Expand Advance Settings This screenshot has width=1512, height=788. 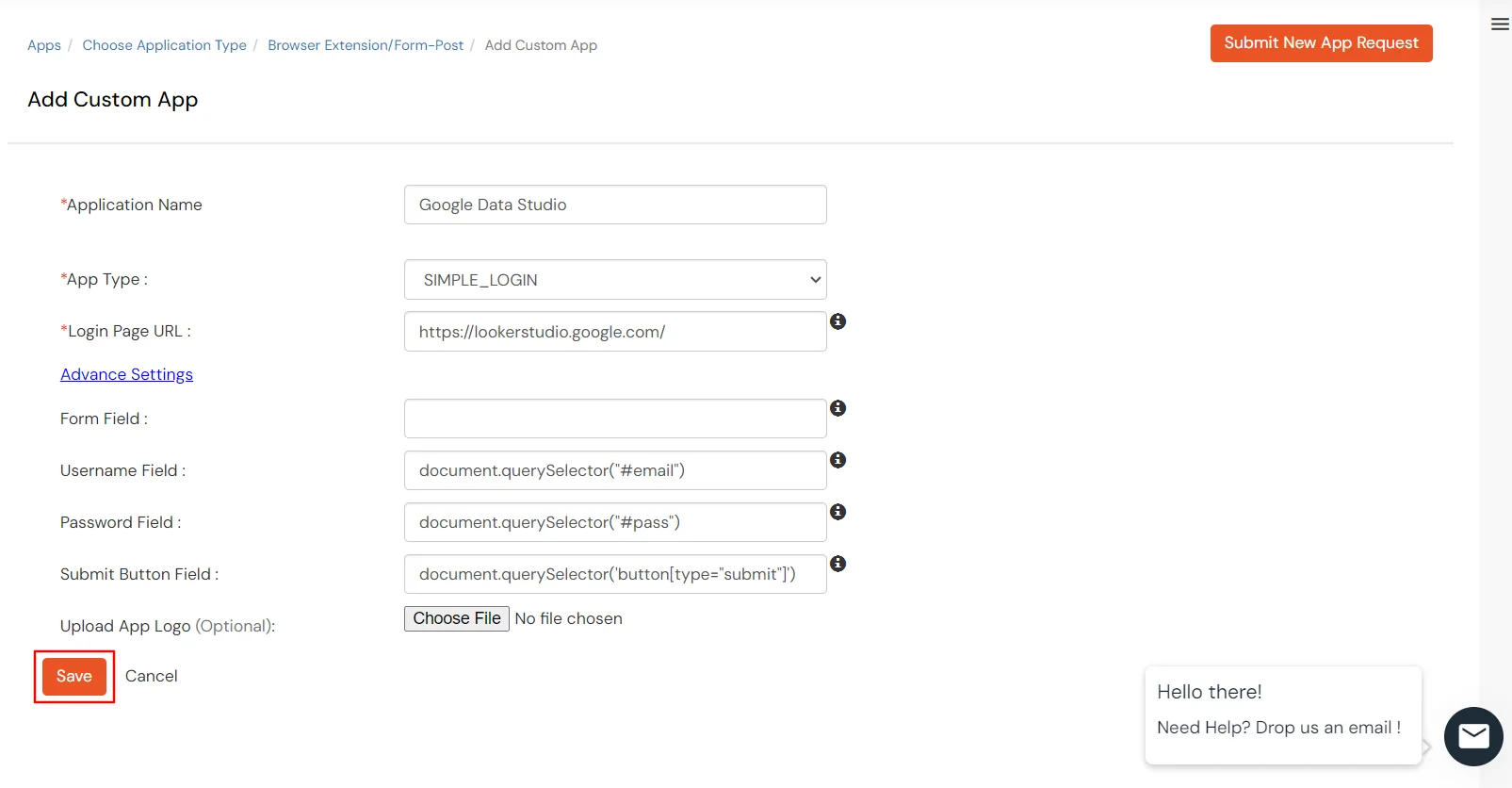point(126,374)
